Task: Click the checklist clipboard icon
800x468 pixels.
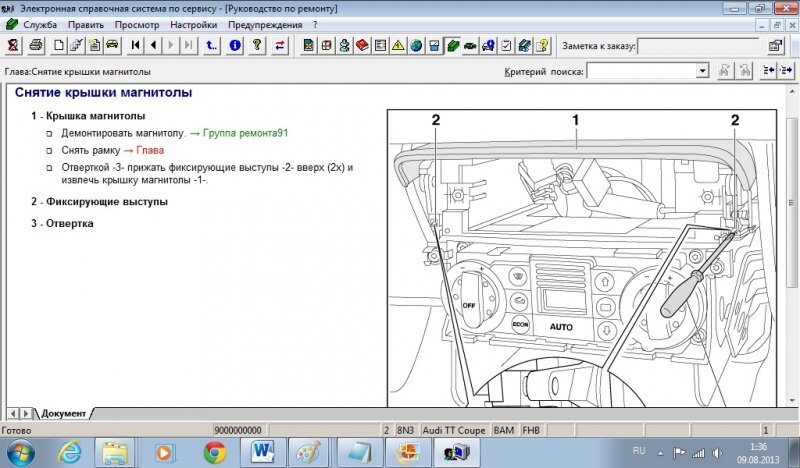Action: pos(506,45)
